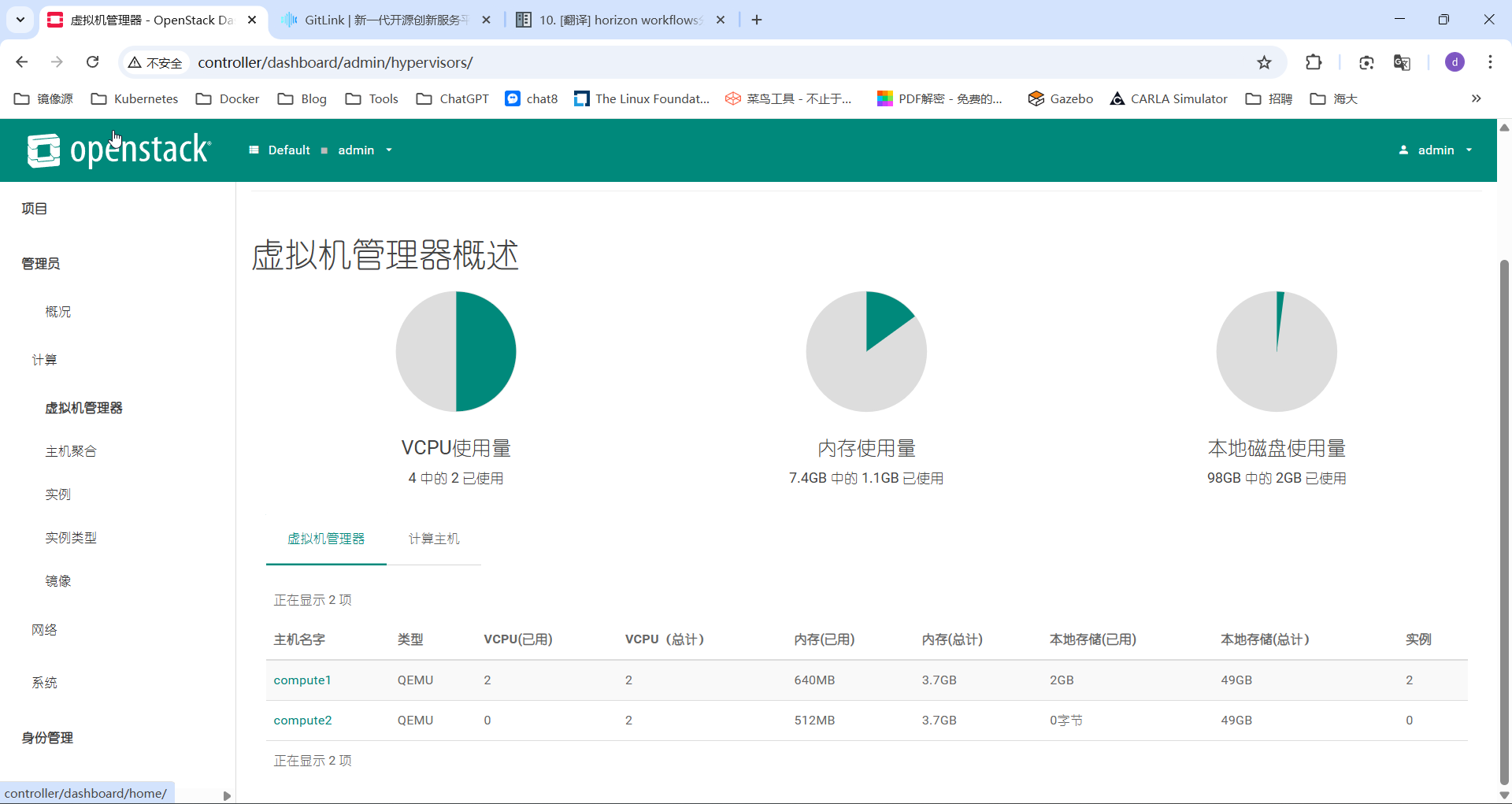Open the CARLA Simulator bookmark
The height and width of the screenshot is (804, 1512).
[x=1169, y=98]
